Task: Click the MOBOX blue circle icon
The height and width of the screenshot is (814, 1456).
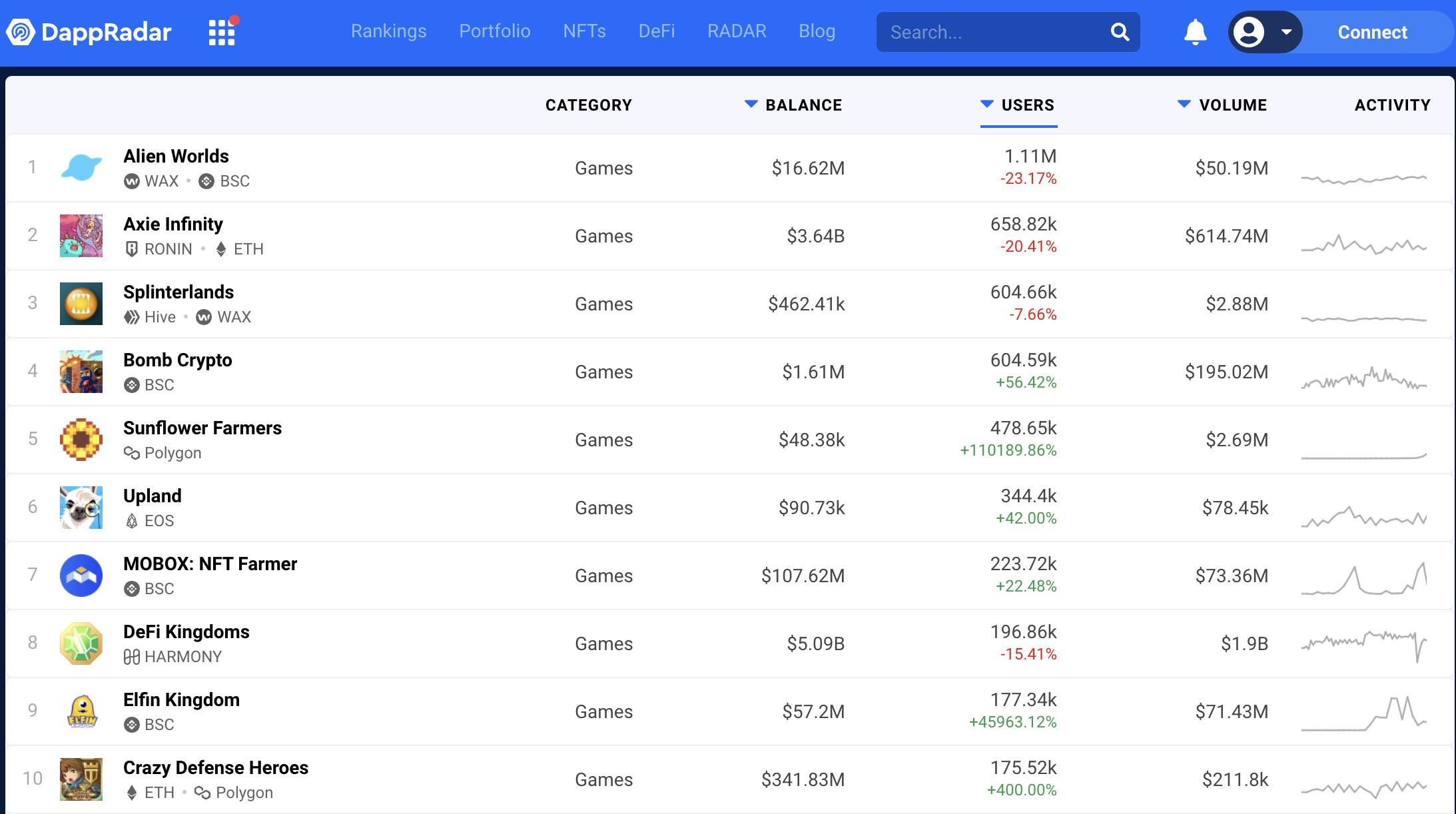Action: point(81,576)
